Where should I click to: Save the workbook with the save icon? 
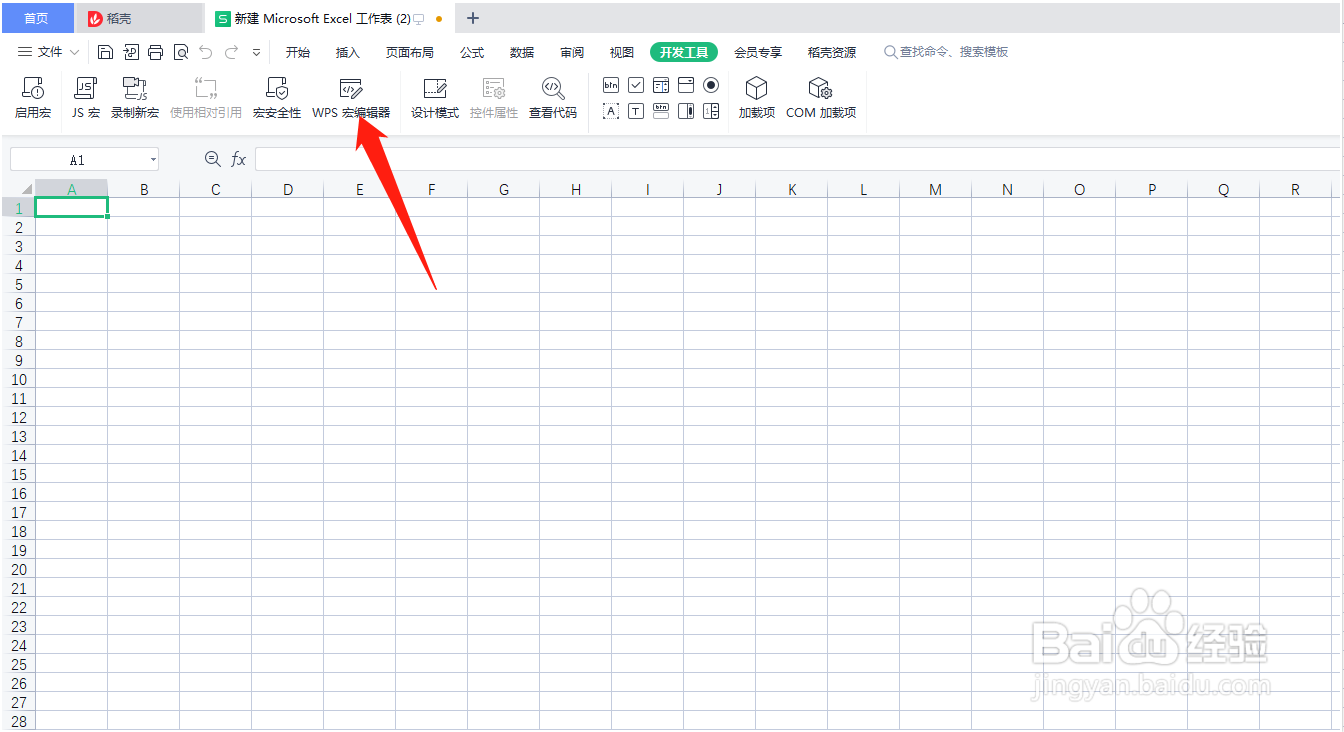point(106,52)
